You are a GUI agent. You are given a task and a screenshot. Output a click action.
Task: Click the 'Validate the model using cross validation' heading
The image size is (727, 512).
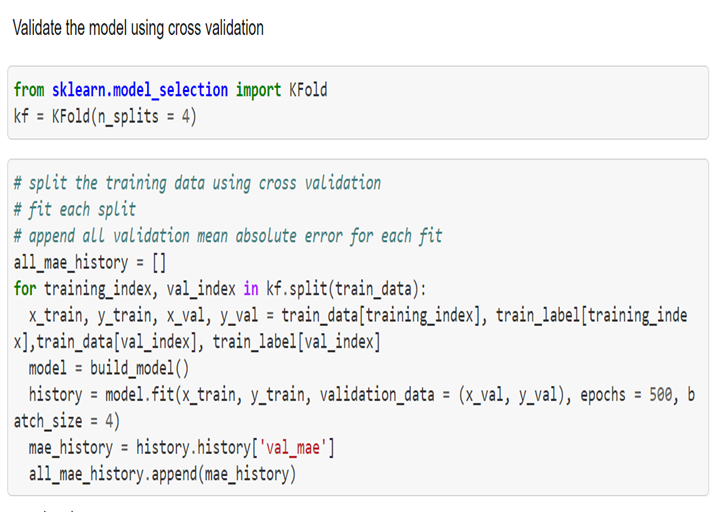pos(138,28)
